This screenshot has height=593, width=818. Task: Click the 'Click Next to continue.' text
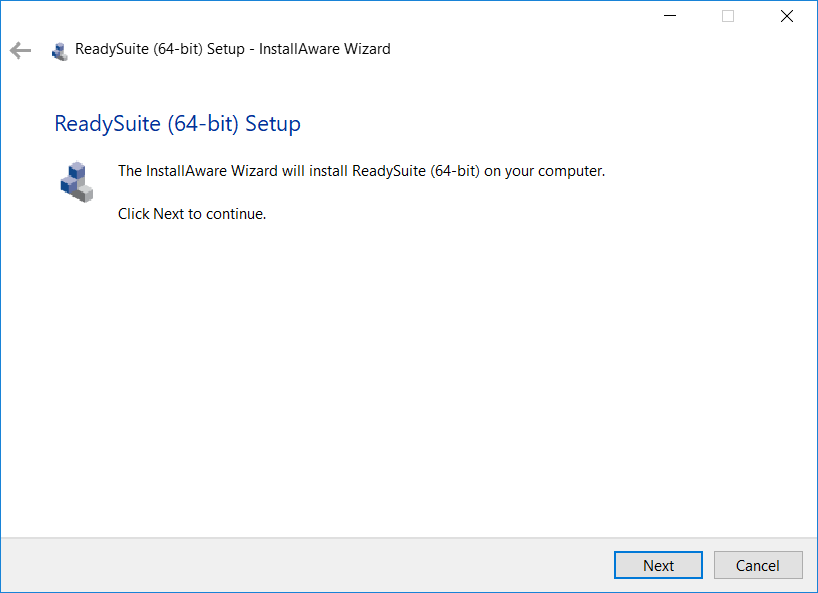coord(192,214)
